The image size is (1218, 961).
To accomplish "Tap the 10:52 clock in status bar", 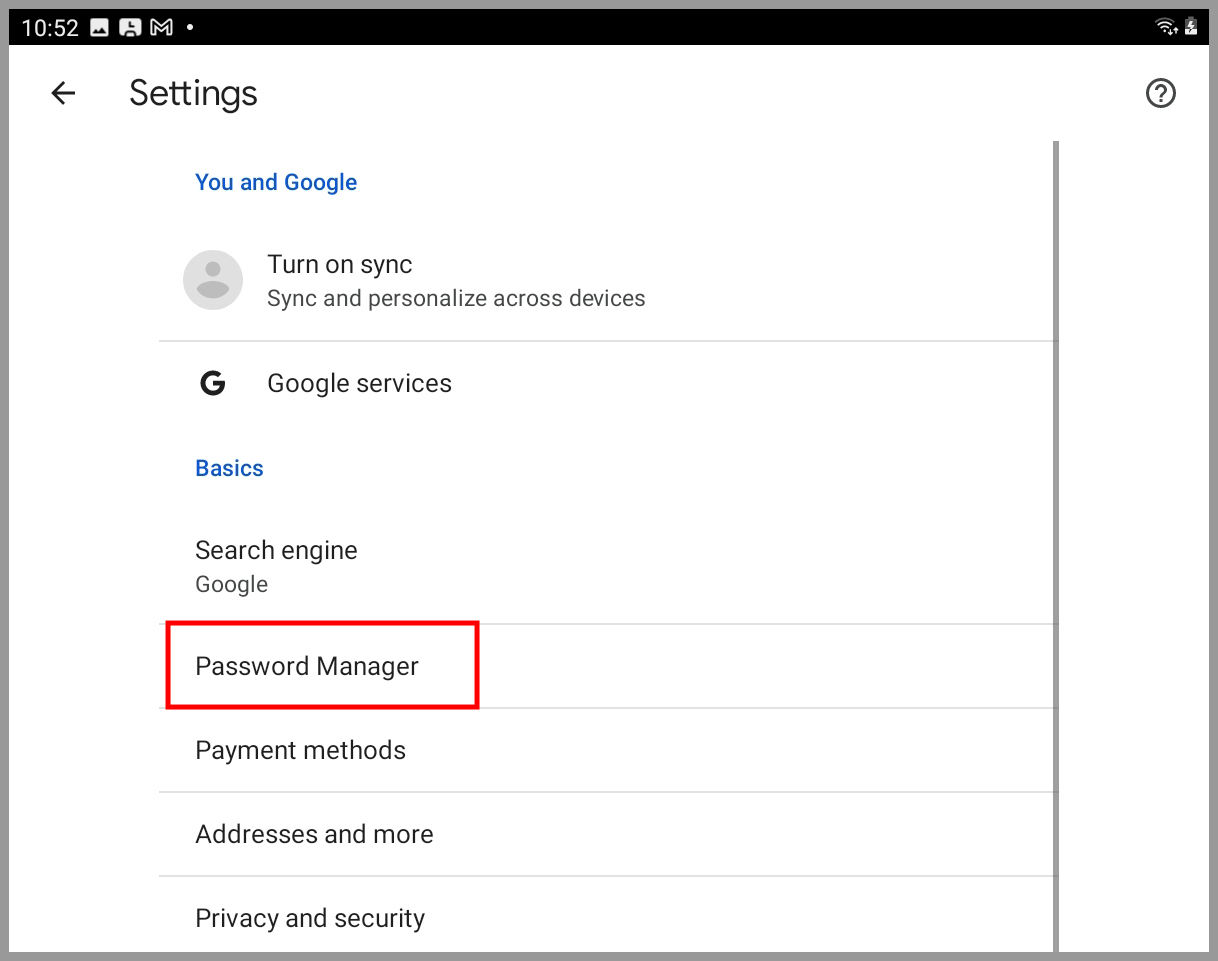I will 50,28.
